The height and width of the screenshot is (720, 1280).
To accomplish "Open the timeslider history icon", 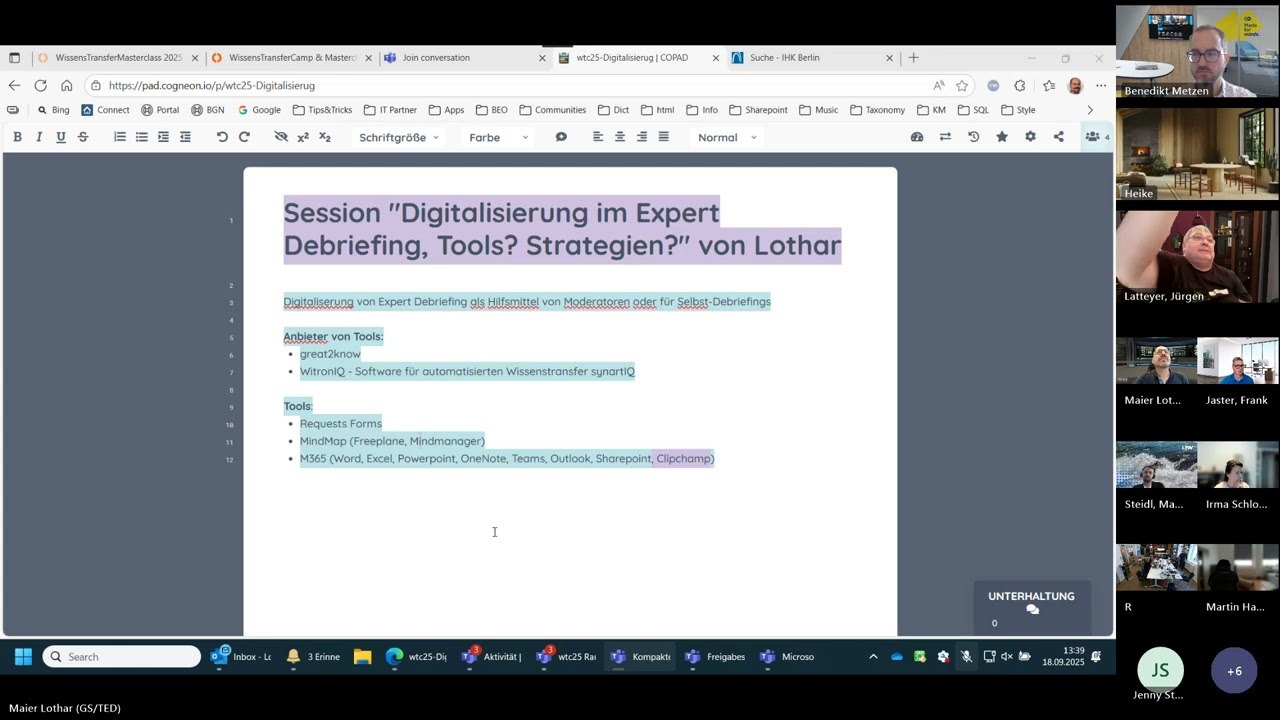I will tap(974, 137).
